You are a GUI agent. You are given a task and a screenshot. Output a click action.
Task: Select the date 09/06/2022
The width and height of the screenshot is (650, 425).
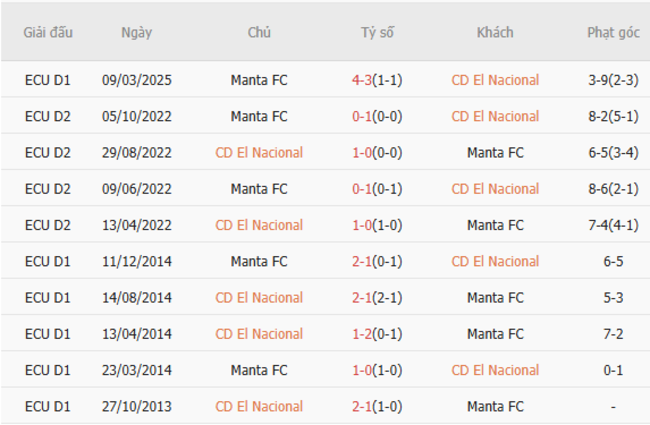point(136,189)
